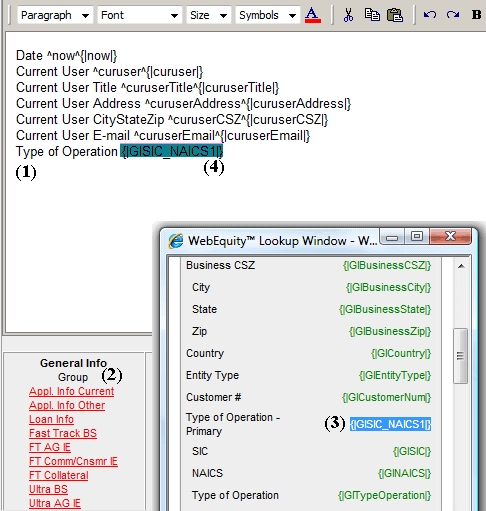Open the Loan Info link

tap(51, 419)
